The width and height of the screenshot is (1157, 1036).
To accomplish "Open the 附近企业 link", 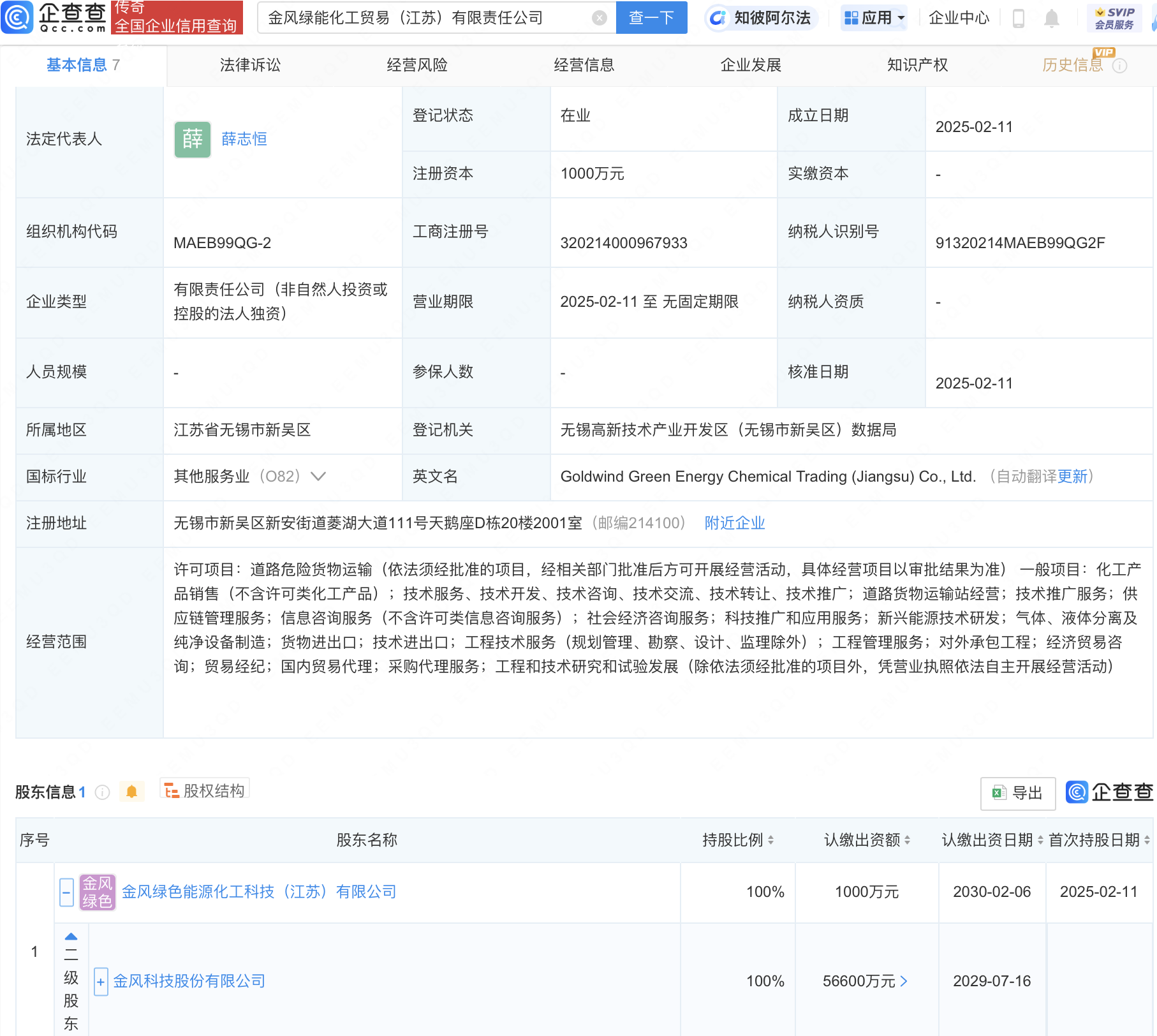I will [x=734, y=522].
